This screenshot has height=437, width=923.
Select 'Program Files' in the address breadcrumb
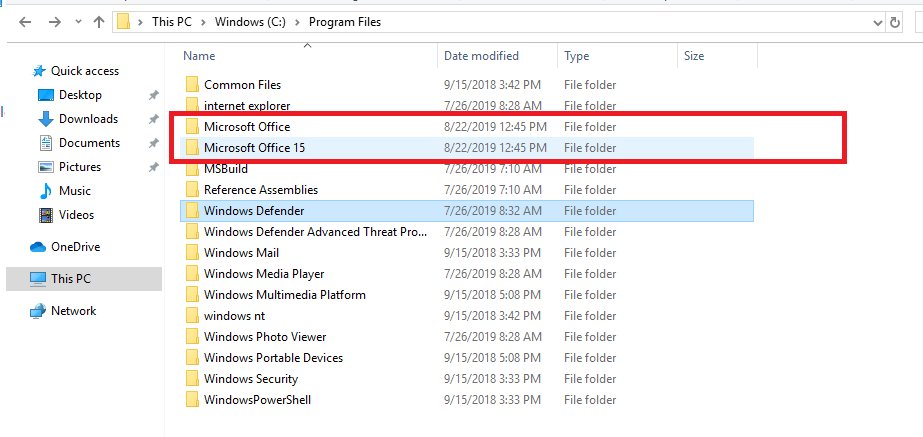pos(344,22)
